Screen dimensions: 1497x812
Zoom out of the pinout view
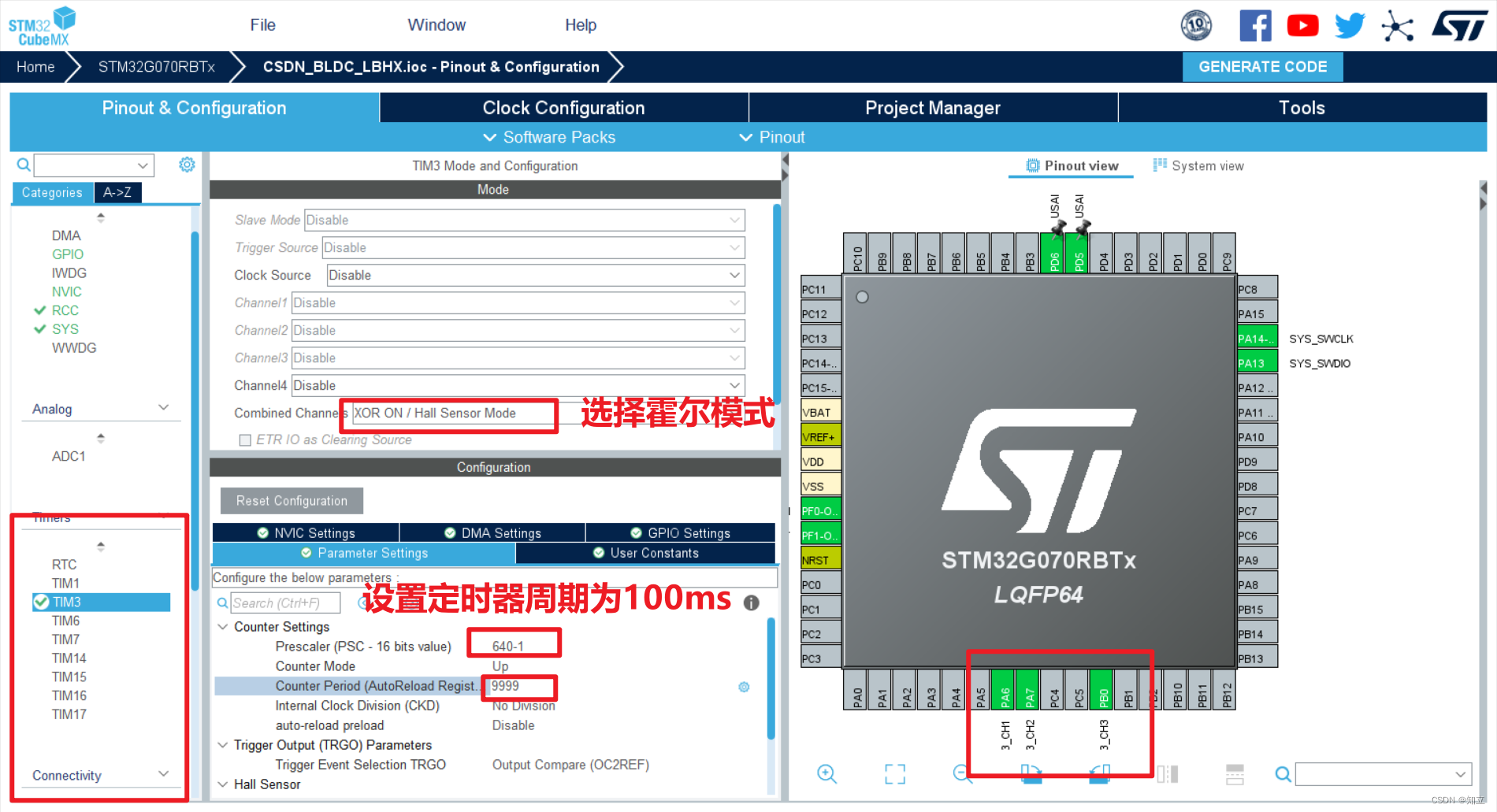[962, 773]
